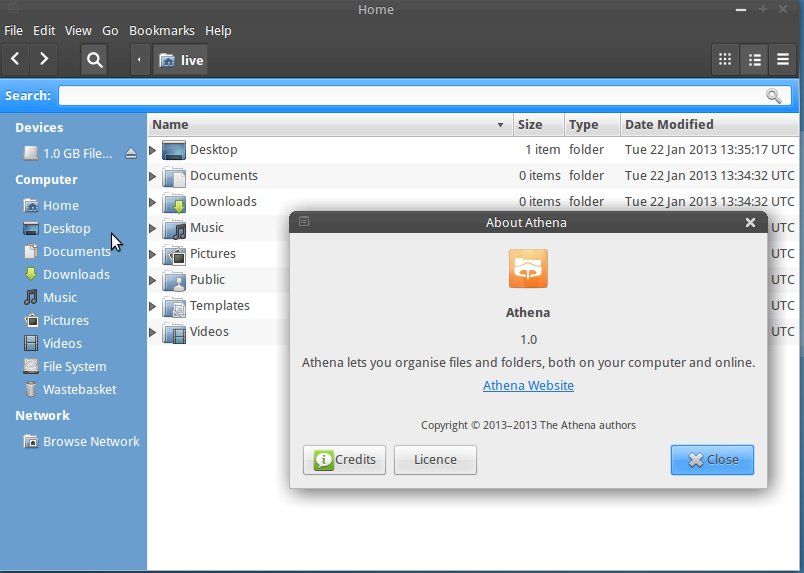This screenshot has width=804, height=573.
Task: Expand the Downloads folder row
Action: click(152, 202)
